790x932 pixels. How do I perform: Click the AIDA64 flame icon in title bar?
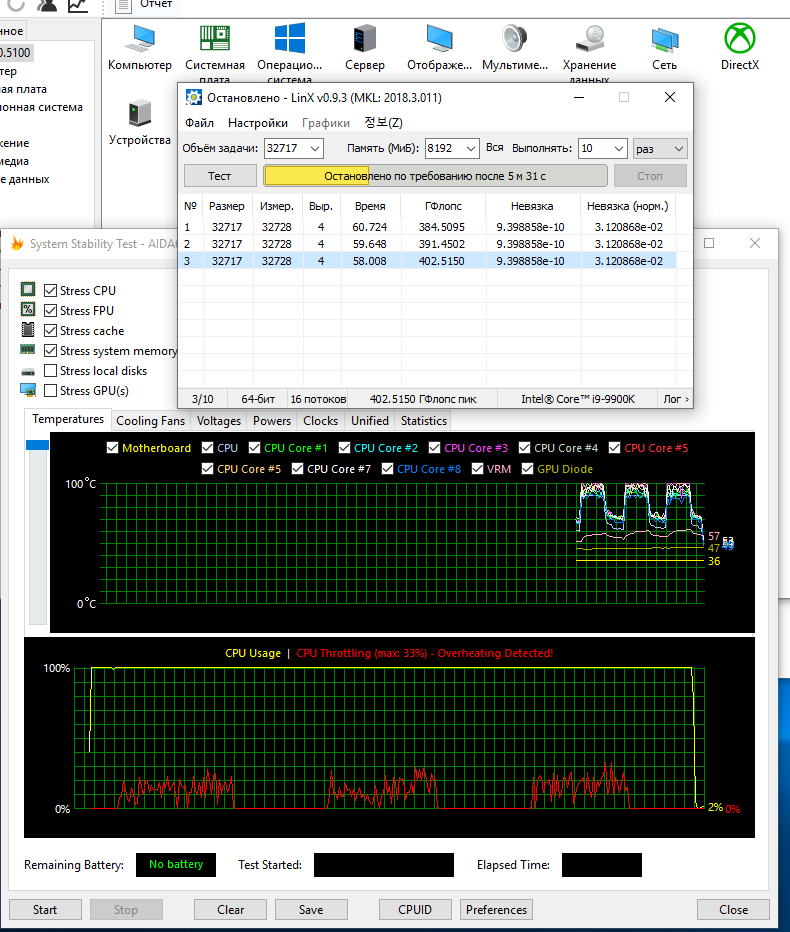tap(17, 244)
